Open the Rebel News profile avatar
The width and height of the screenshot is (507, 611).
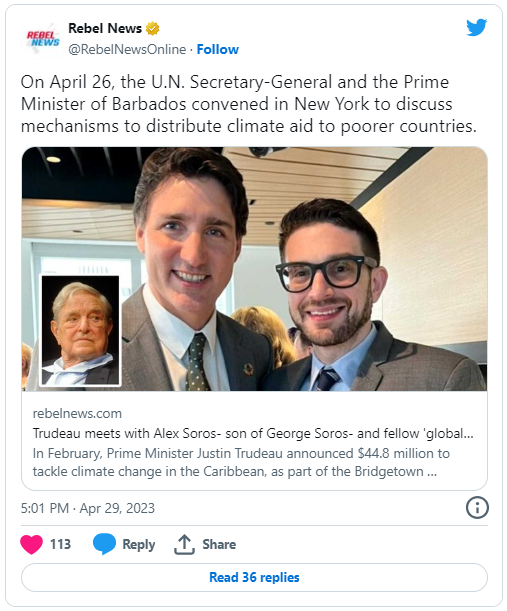point(42,39)
